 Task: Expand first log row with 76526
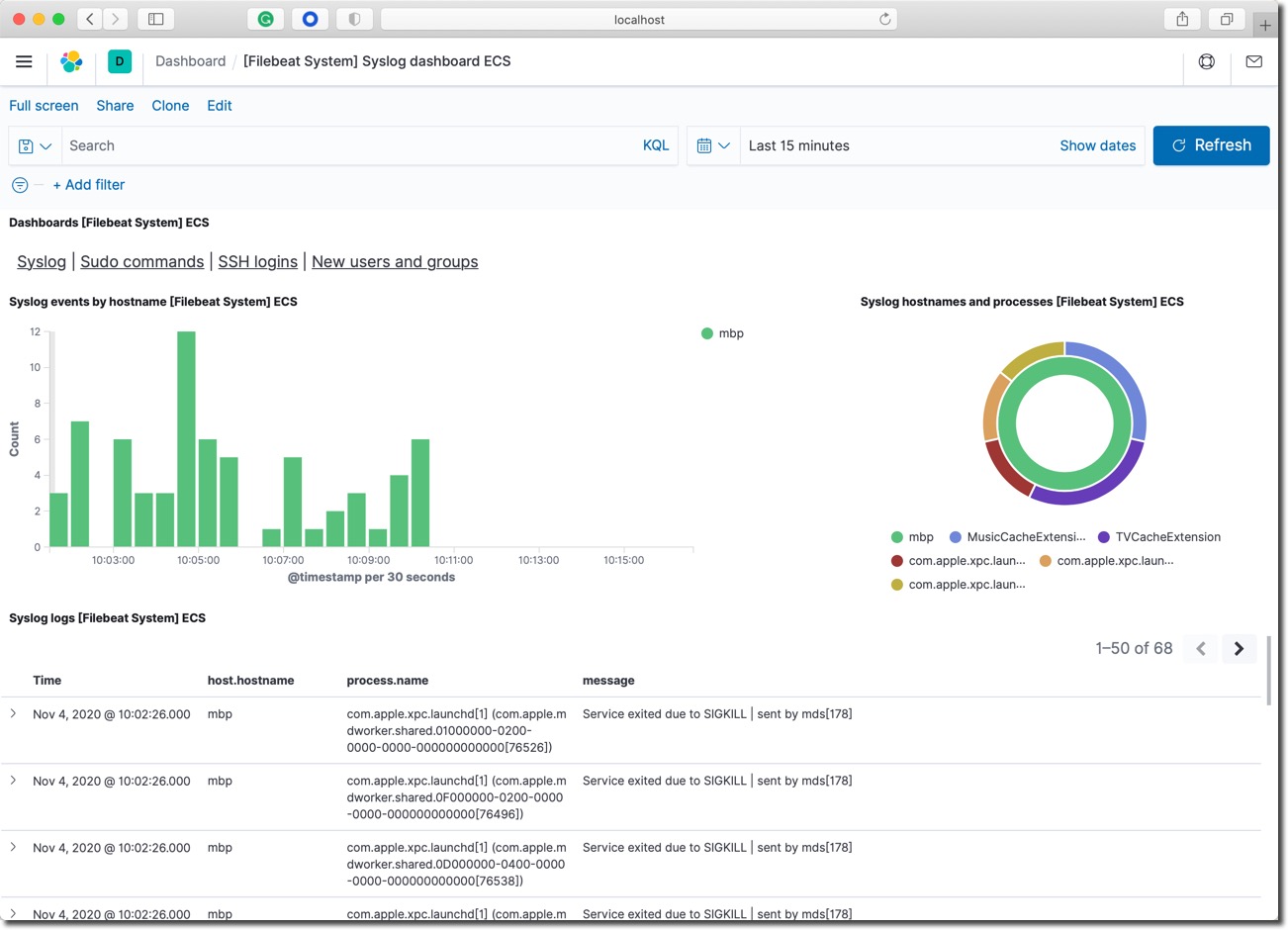pyautogui.click(x=13, y=713)
